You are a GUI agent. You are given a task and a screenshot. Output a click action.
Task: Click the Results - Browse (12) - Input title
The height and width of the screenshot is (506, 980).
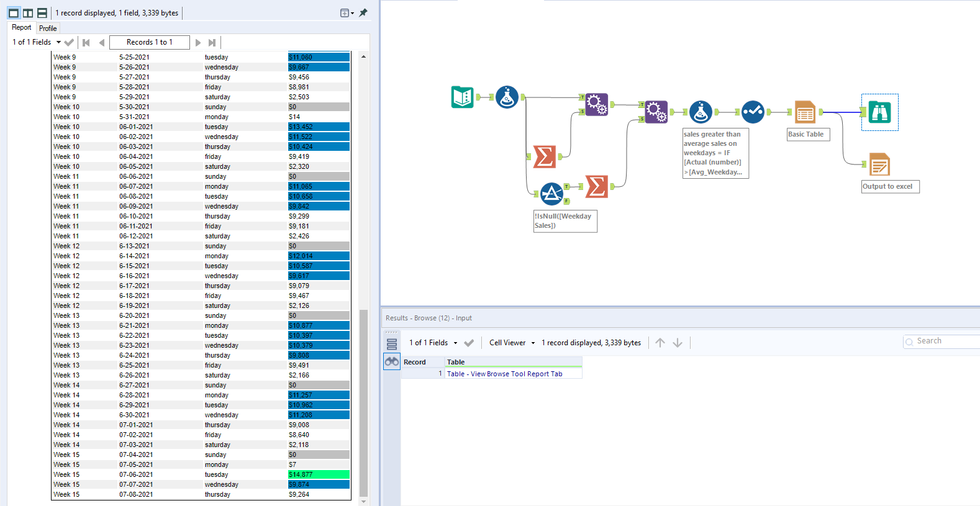[x=429, y=318]
